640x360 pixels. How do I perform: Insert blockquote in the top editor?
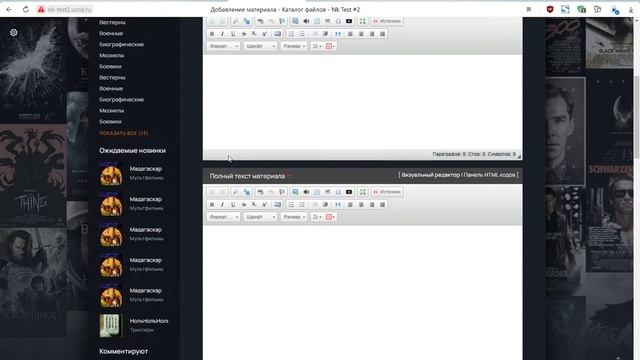click(338, 34)
